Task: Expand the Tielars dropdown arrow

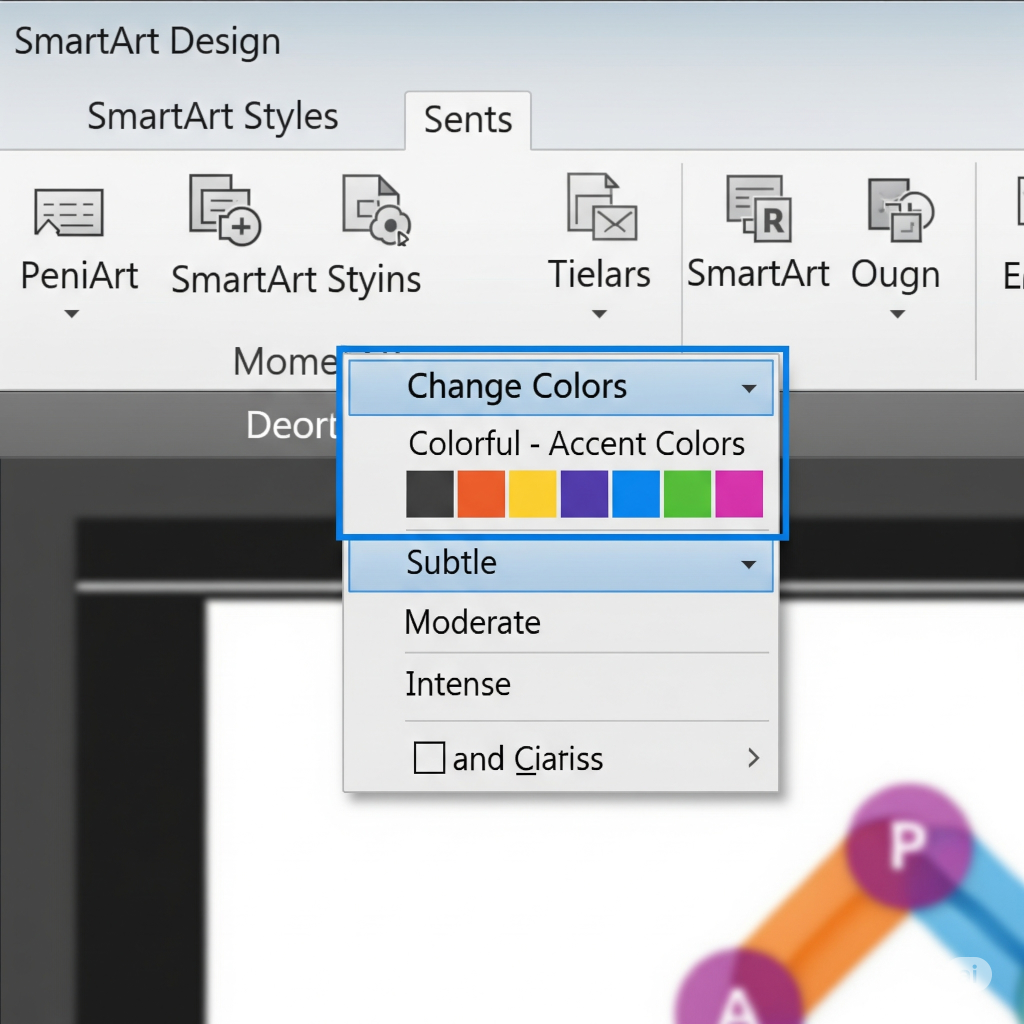Action: (x=599, y=314)
